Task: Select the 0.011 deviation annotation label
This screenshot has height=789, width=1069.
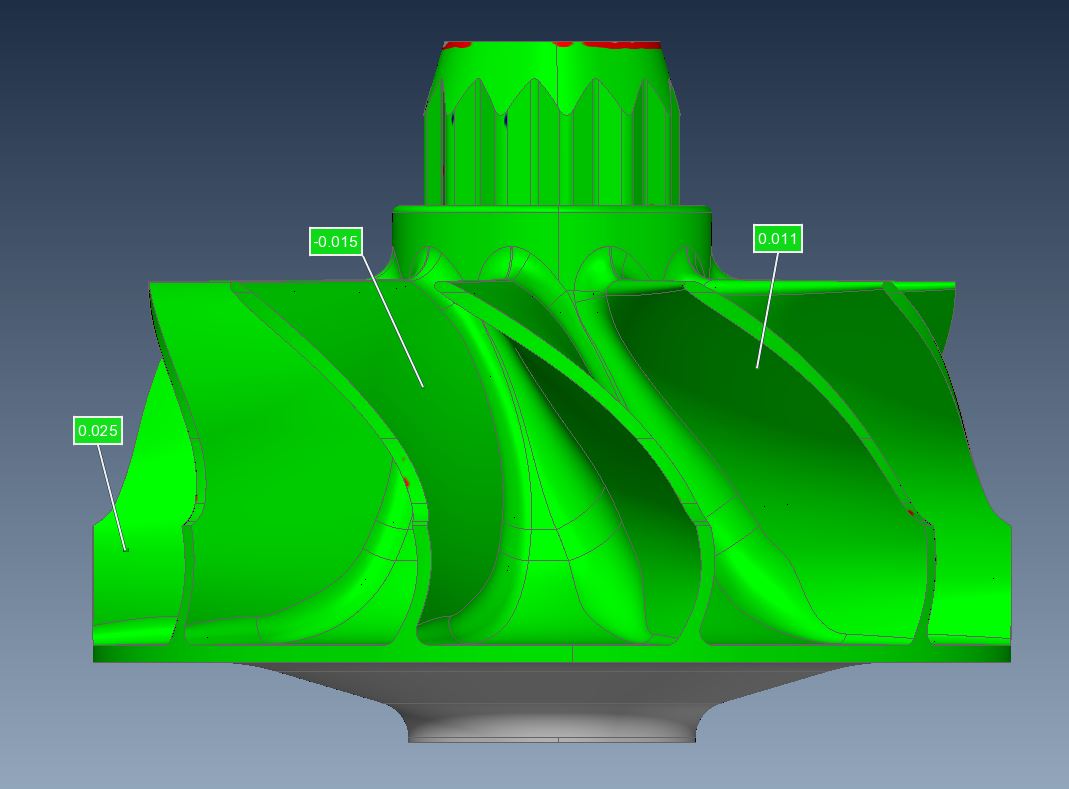Action: pos(778,239)
